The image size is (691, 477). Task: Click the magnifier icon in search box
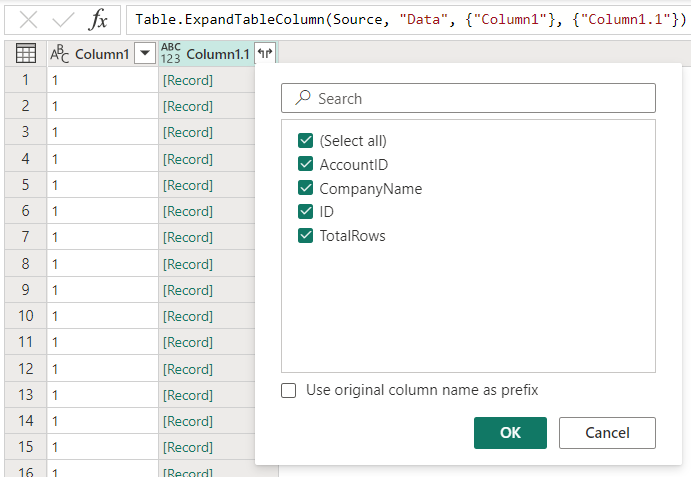click(303, 98)
